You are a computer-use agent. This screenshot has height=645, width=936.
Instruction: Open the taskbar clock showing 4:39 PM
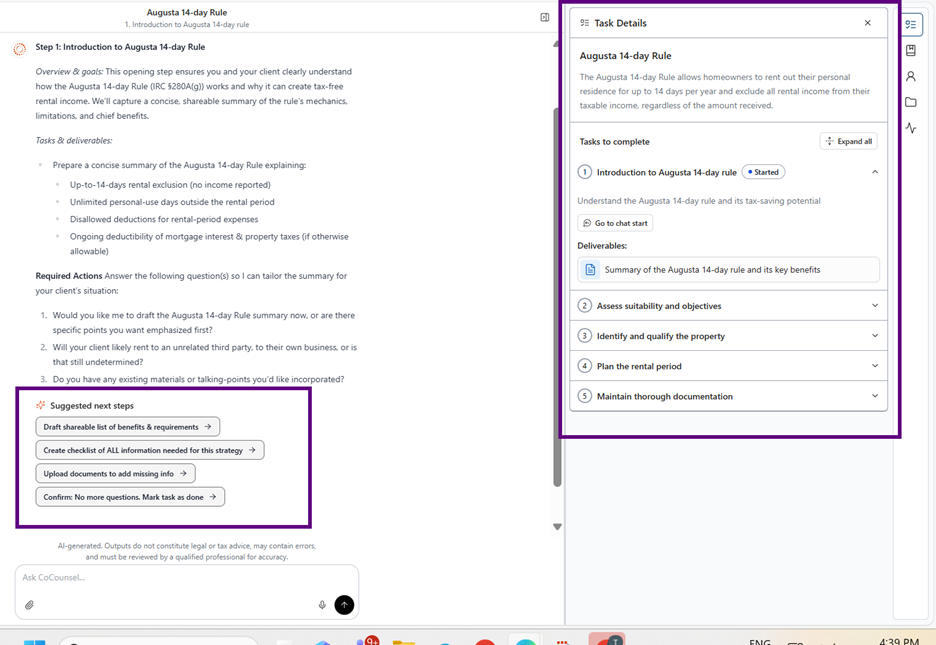click(x=898, y=641)
